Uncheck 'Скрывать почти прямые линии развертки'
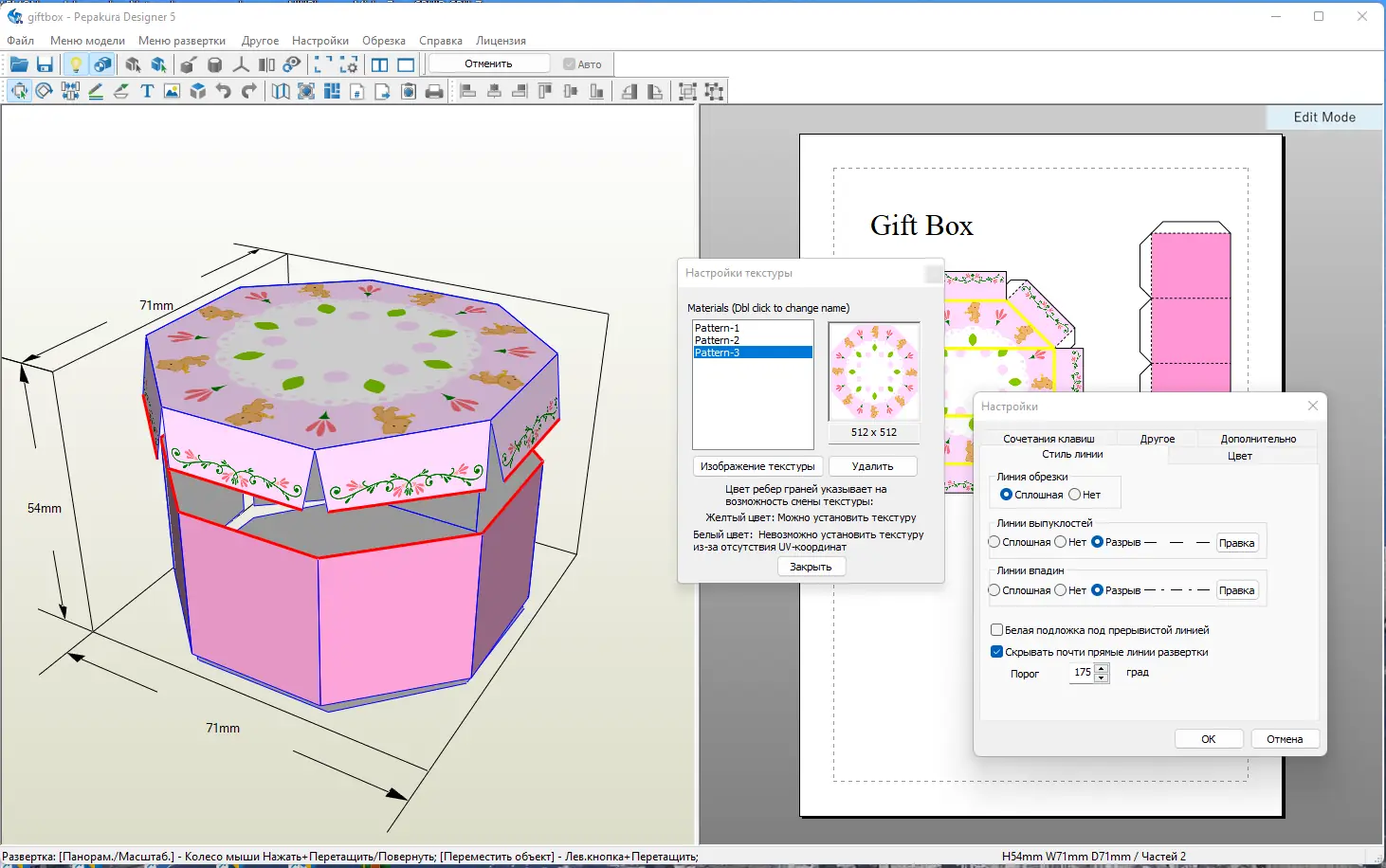The width and height of the screenshot is (1386, 868). tap(996, 652)
